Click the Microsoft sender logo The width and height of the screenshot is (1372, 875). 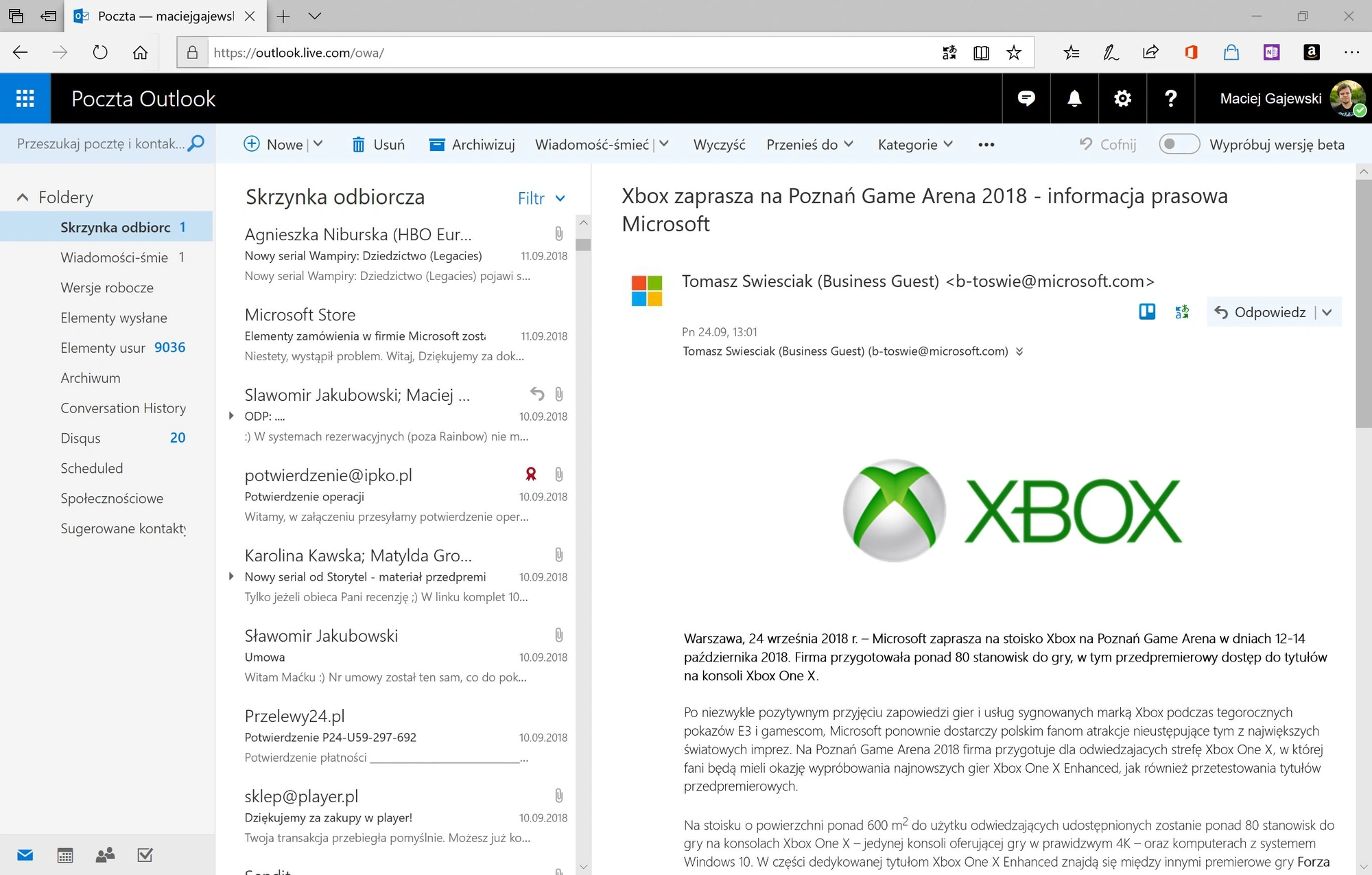(647, 290)
